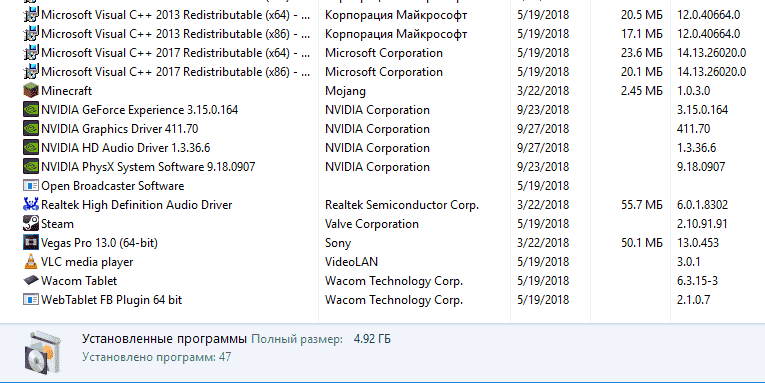The height and width of the screenshot is (383, 765).
Task: Select the Minecraft program entry
Action: [66, 91]
